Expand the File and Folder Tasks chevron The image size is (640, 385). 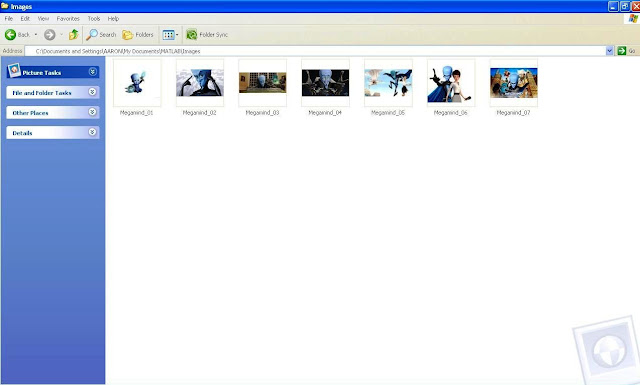[93, 92]
